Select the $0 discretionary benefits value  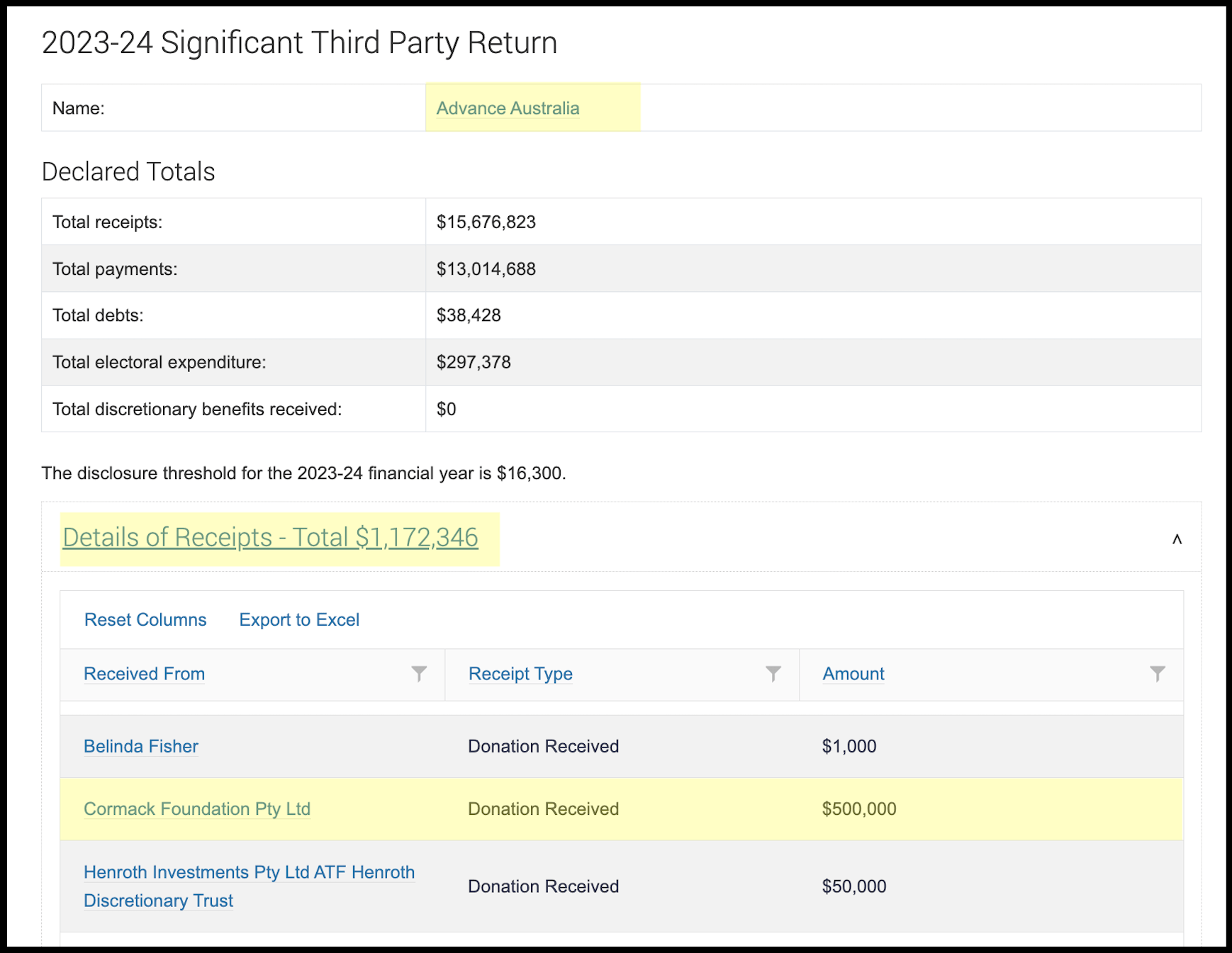(x=447, y=409)
